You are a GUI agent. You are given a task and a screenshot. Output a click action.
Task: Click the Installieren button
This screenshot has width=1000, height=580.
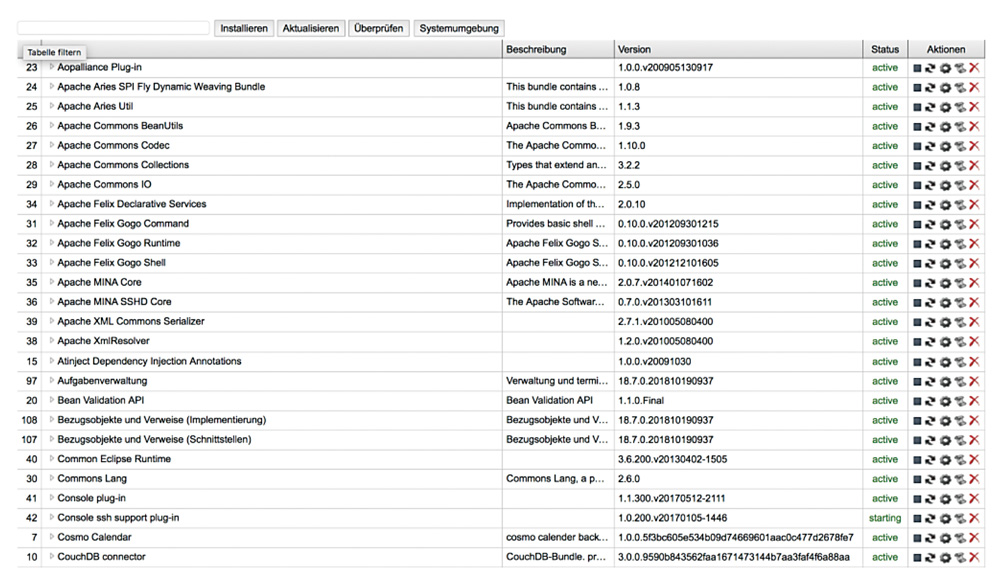pyautogui.click(x=244, y=28)
